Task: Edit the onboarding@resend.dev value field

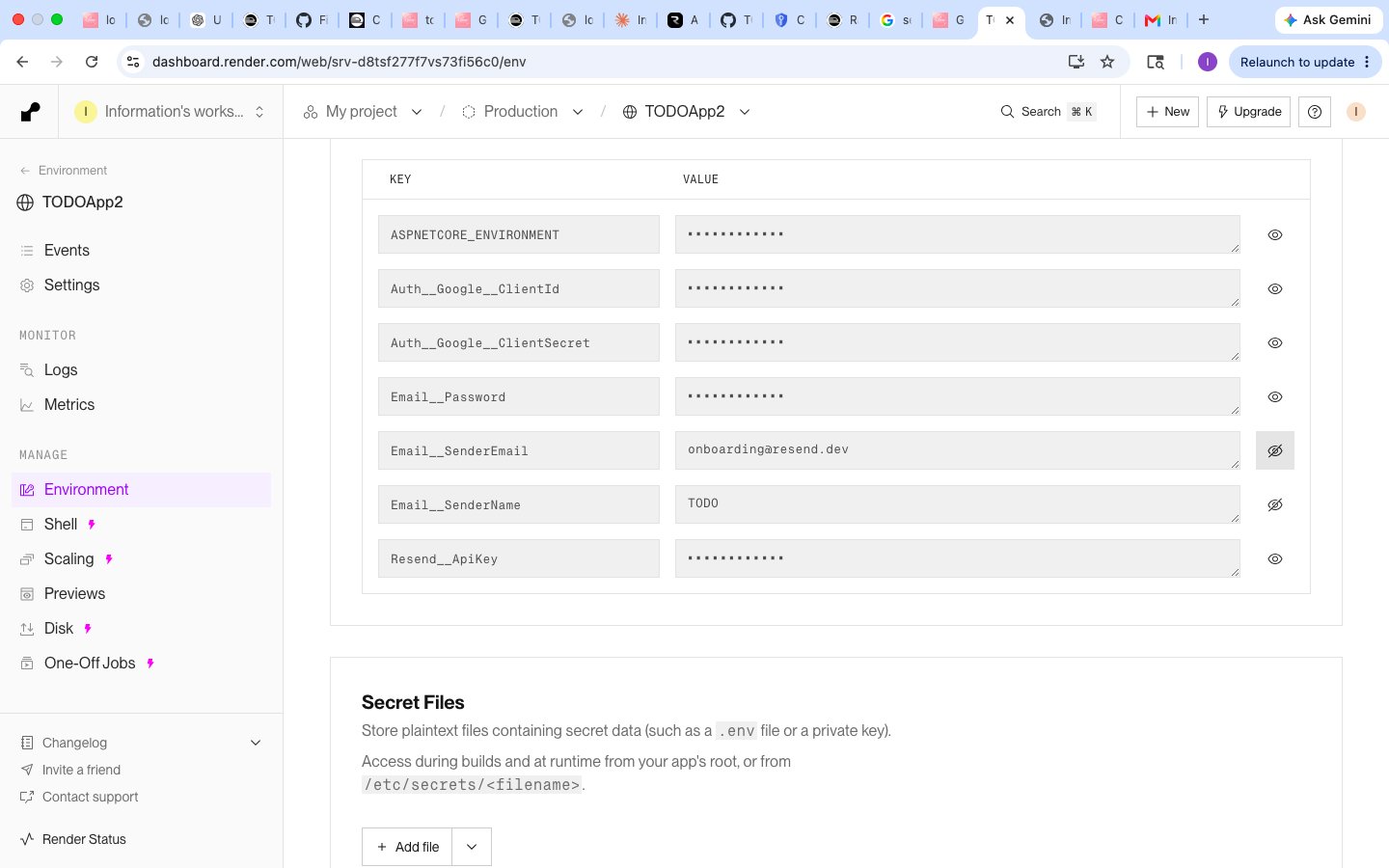Action: pyautogui.click(x=958, y=450)
